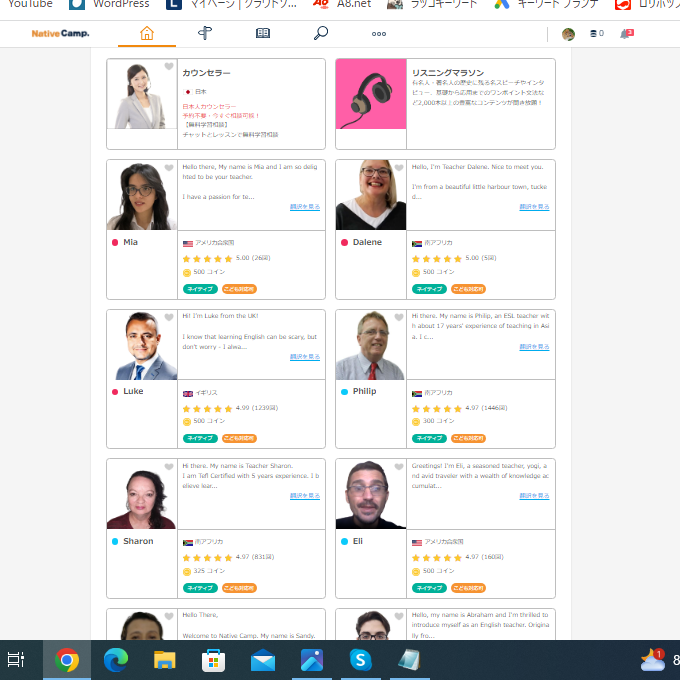Click the translate link in Philip's introduction
The image size is (680, 680).
534,347
